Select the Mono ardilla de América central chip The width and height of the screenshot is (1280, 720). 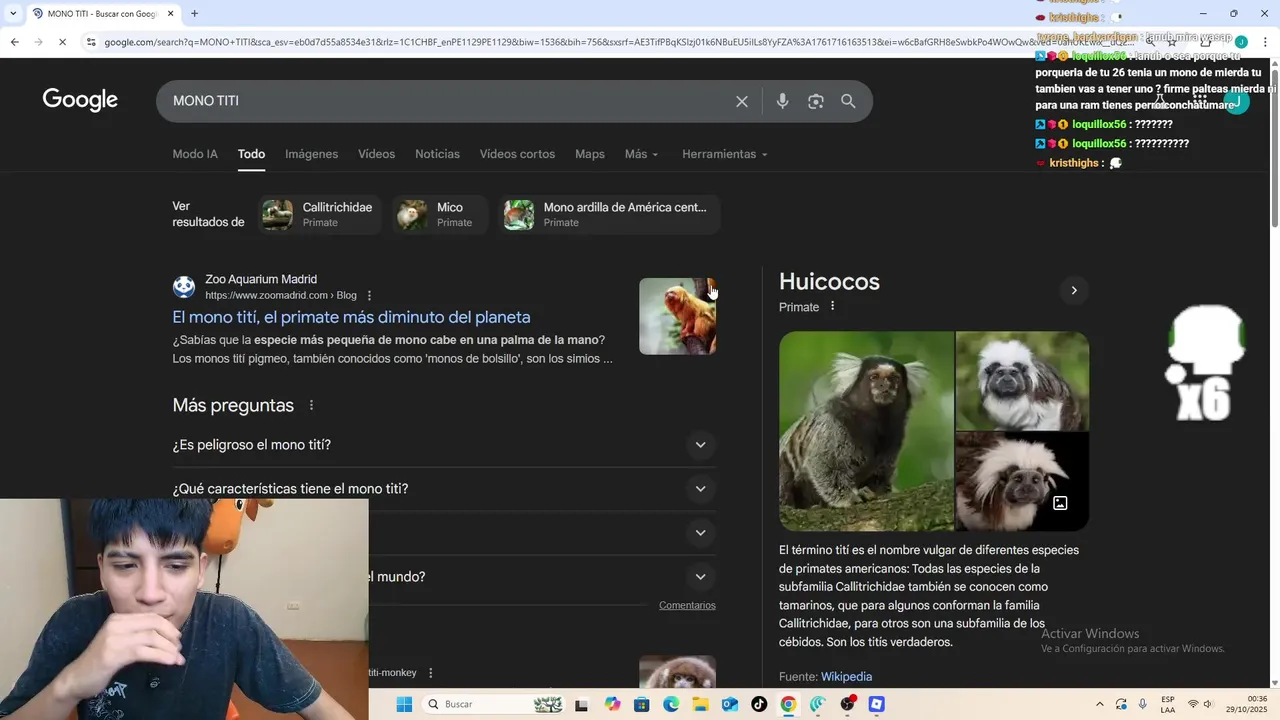(609, 214)
